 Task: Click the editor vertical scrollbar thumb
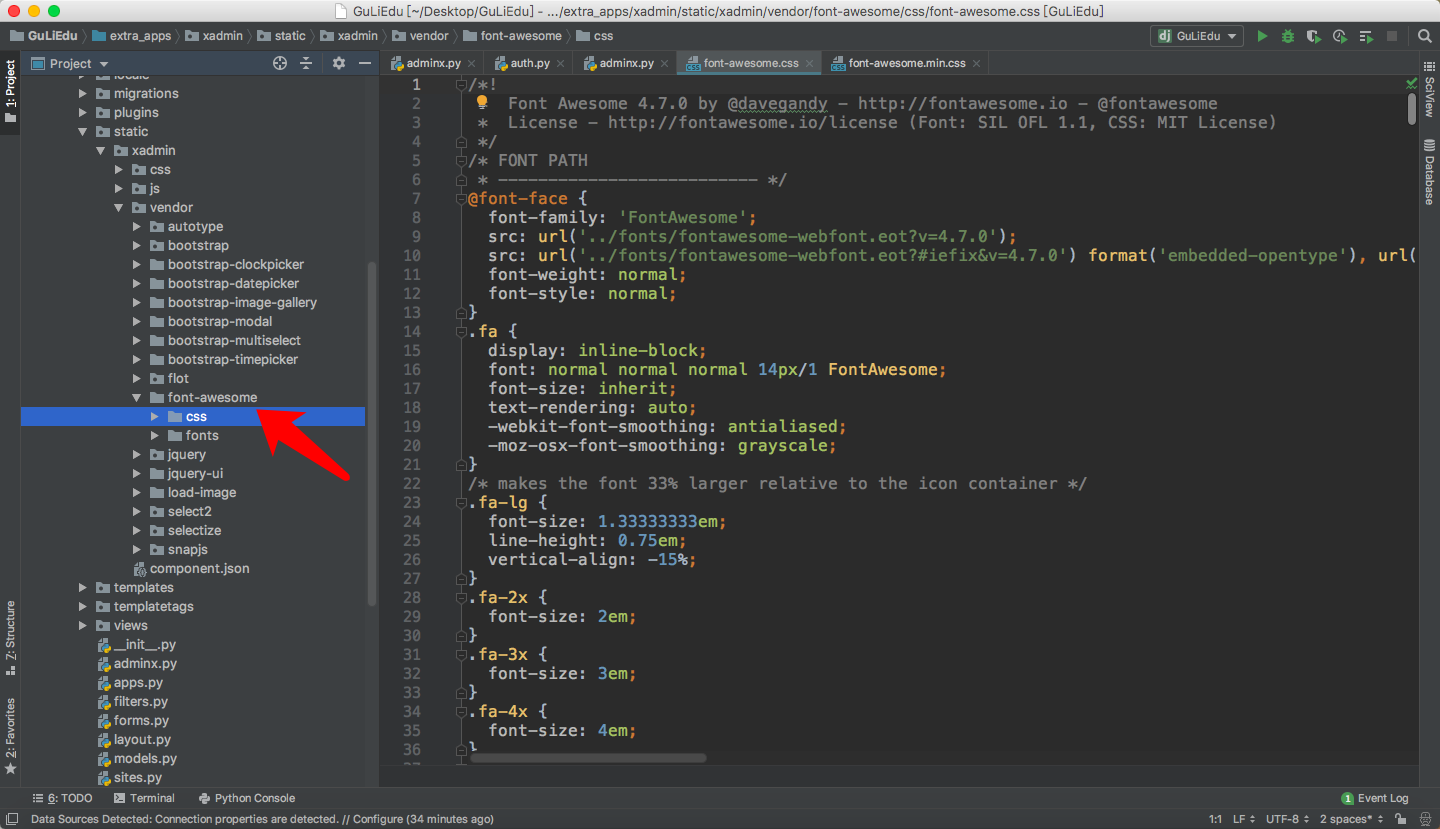tap(1411, 108)
